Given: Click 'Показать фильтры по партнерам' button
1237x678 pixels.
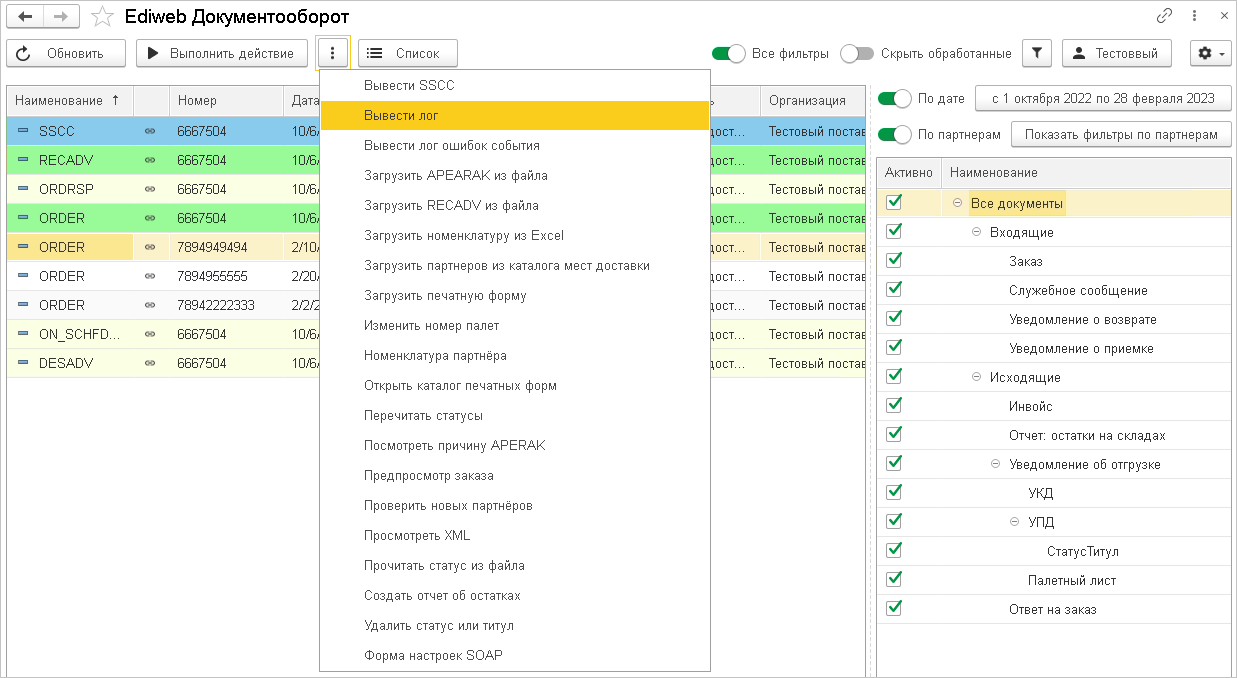Looking at the screenshot, I should click(x=1120, y=134).
